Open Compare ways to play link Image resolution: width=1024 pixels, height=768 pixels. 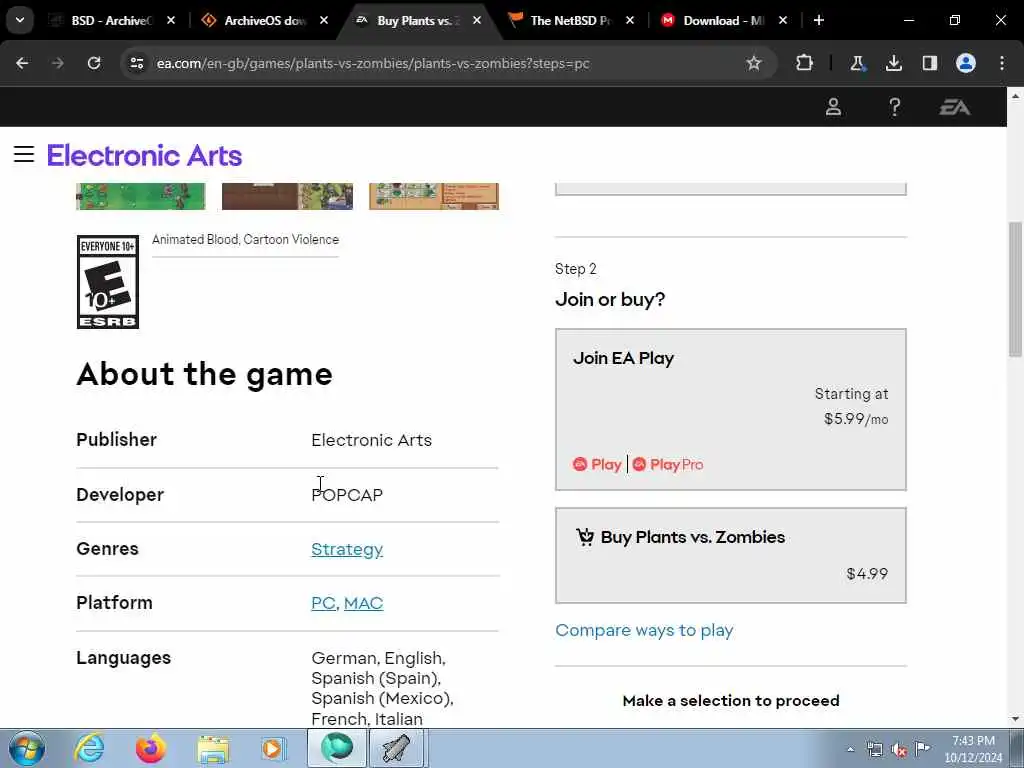645,630
